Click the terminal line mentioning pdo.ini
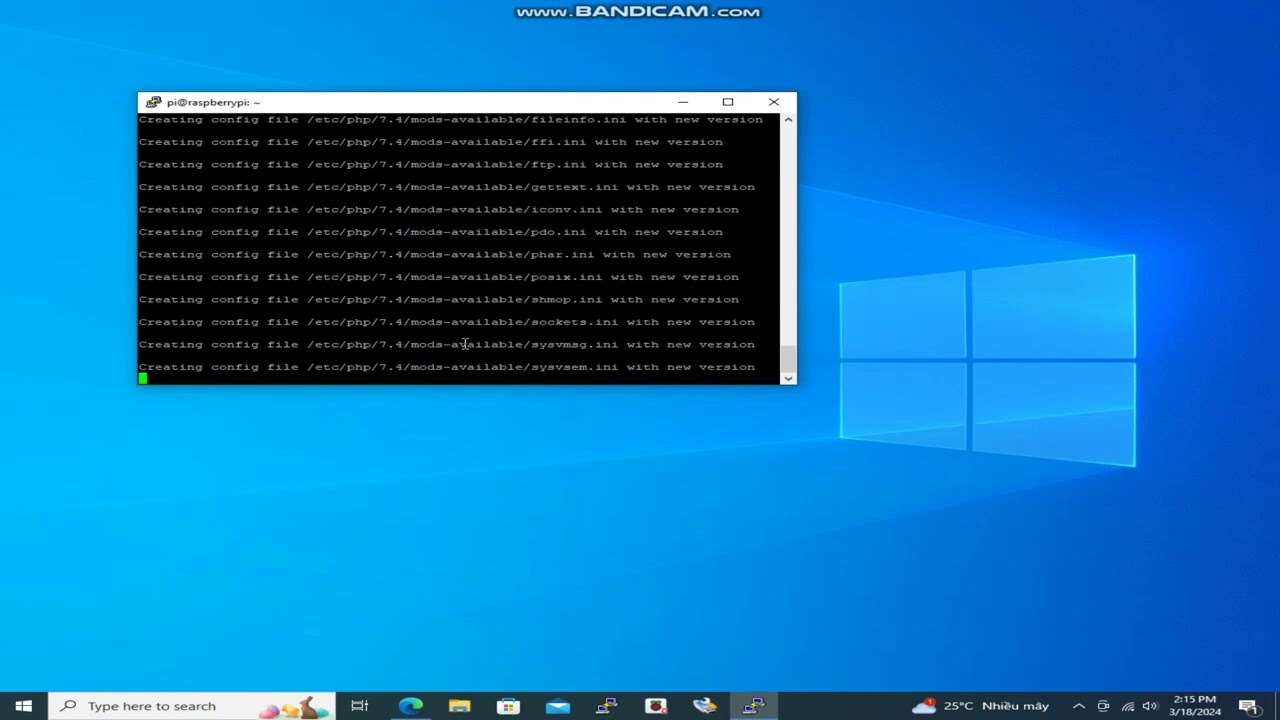1280x720 pixels. click(431, 232)
